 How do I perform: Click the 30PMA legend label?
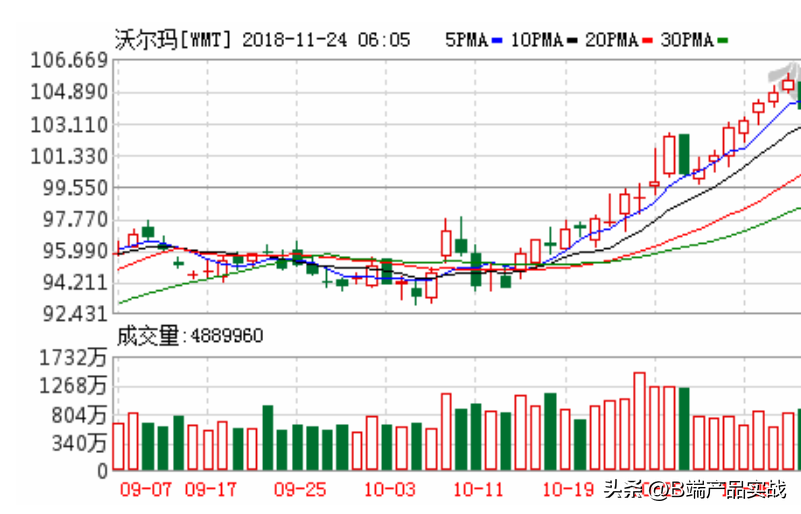[x=687, y=40]
